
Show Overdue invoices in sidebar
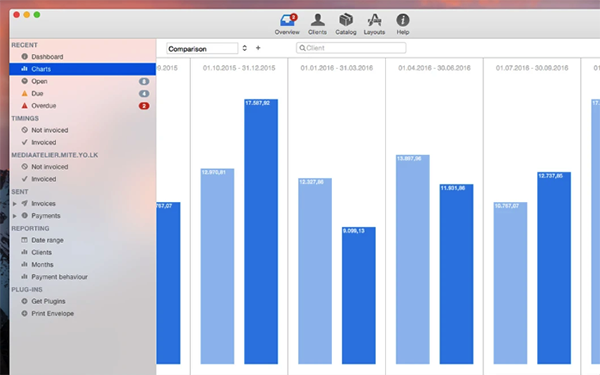(x=83, y=106)
